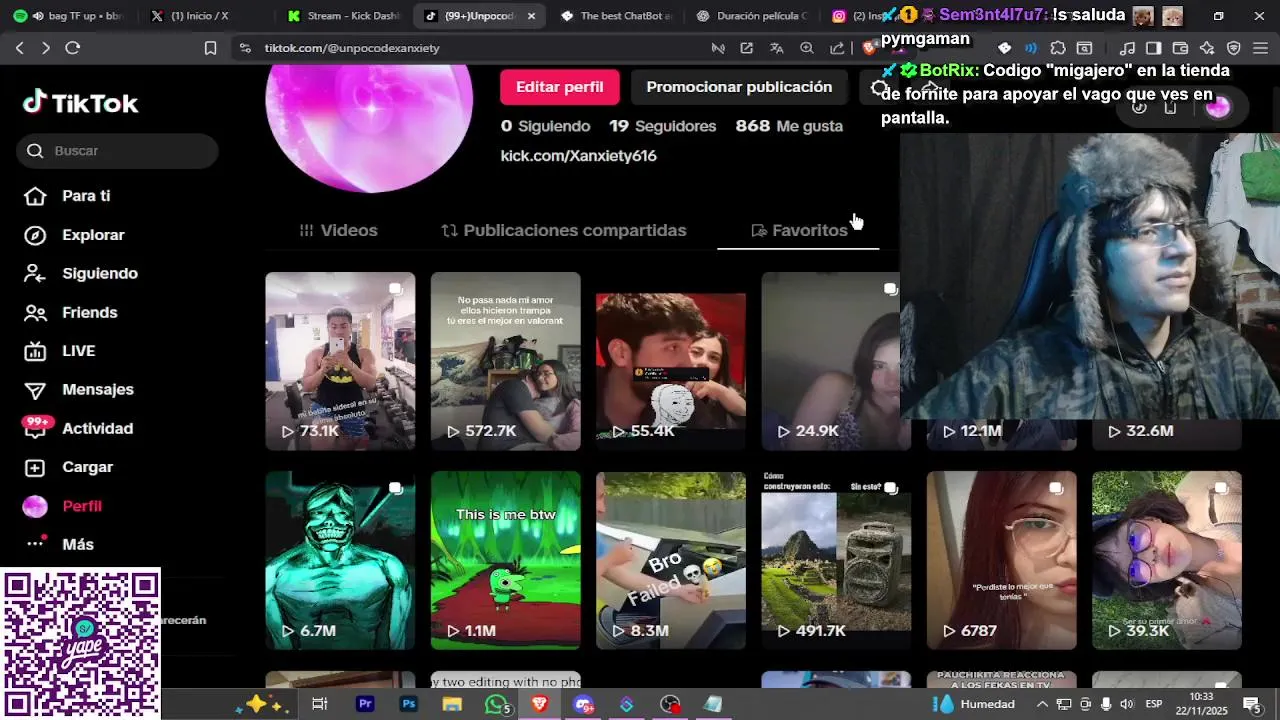Toggle the browser sidebar panel icon
Screen dimensions: 1280x720
1153,48
